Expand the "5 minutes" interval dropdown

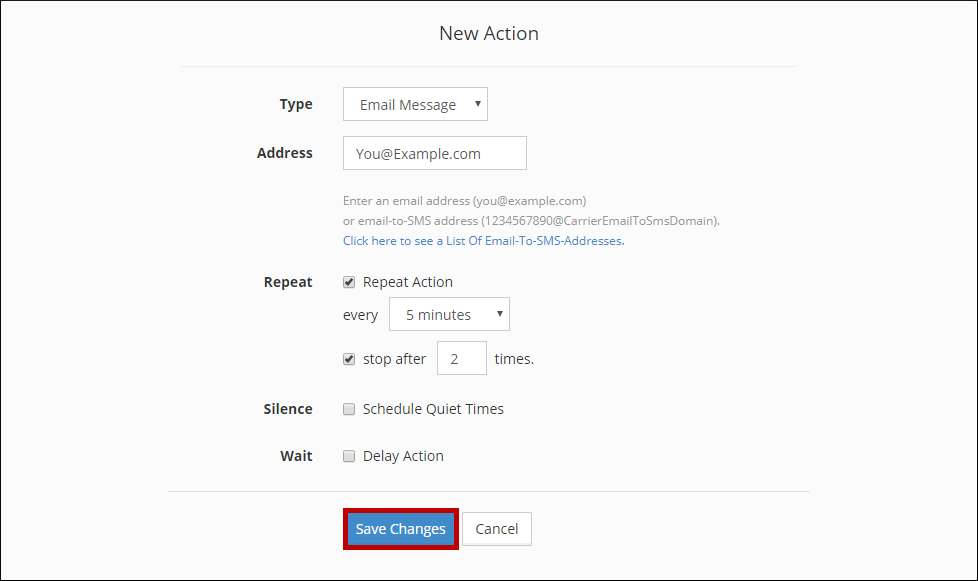pyautogui.click(x=449, y=315)
